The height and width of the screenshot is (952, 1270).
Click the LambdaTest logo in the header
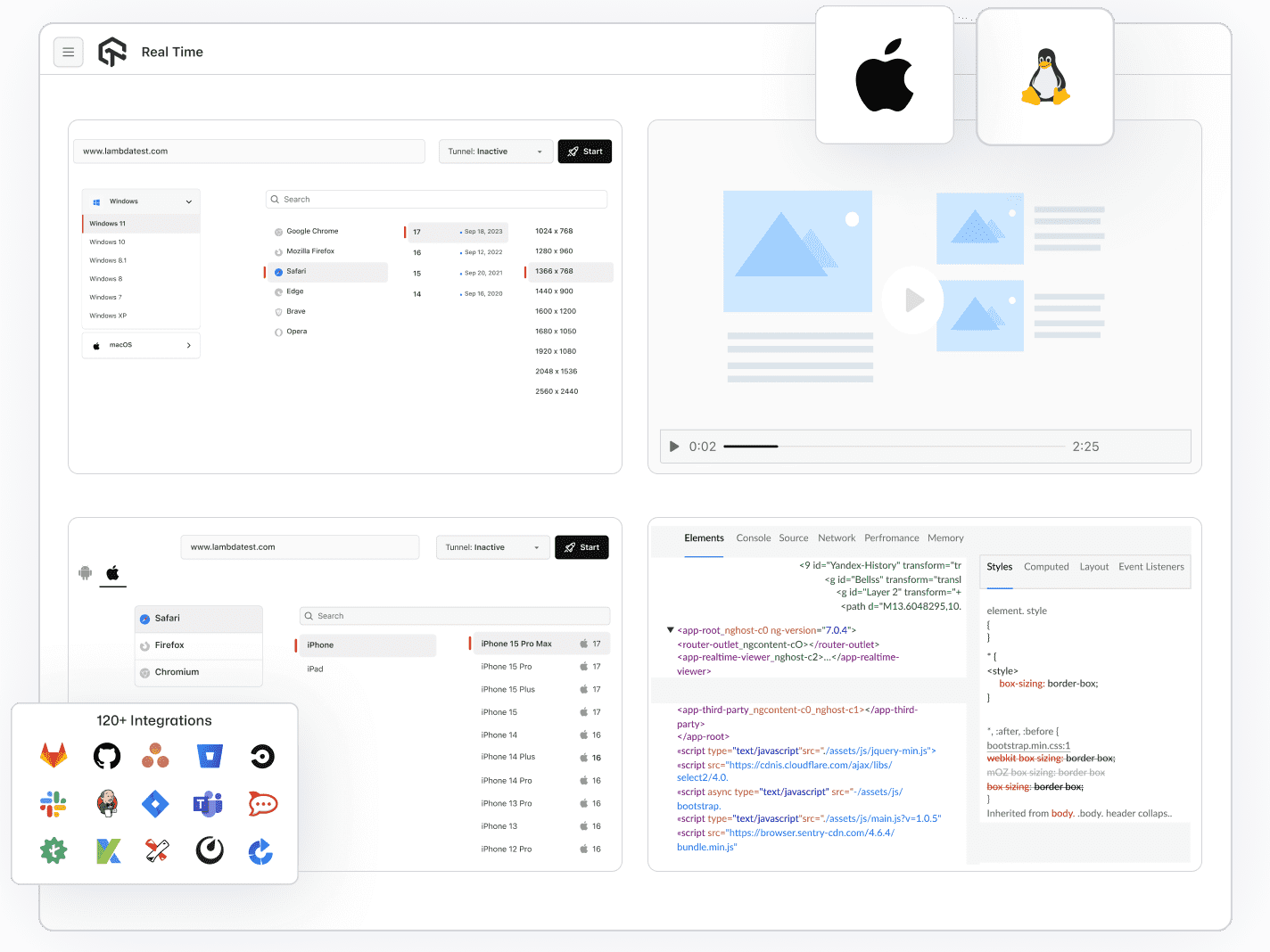(x=112, y=52)
